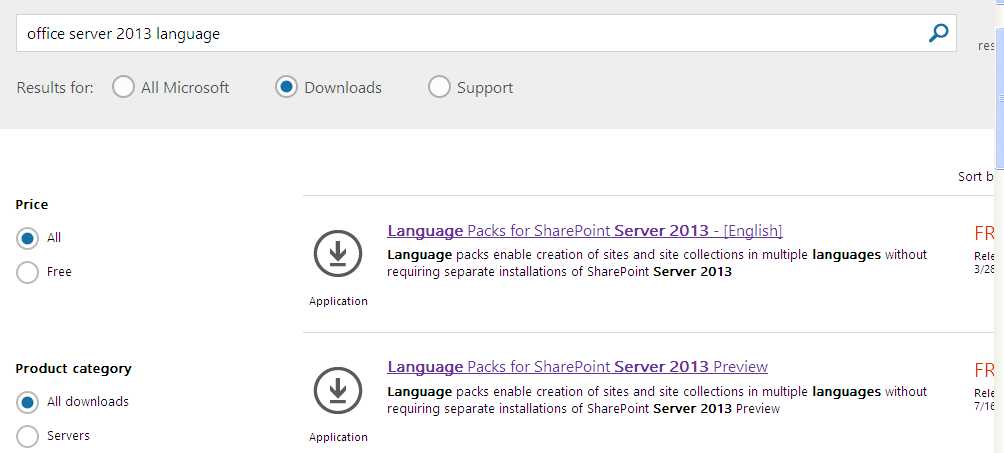Filter results by Free price
Viewport: 1004px width, 453px height.
[27, 272]
